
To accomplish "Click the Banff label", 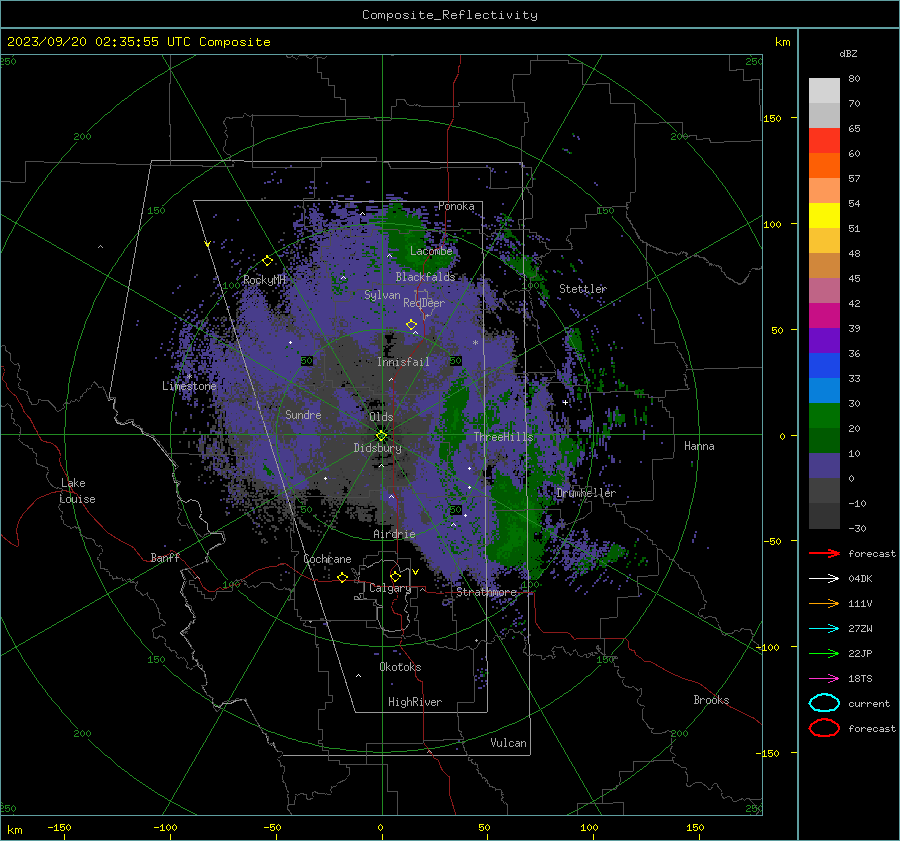I will (165, 558).
